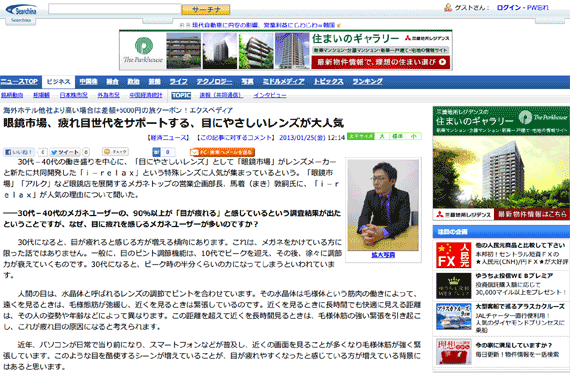Select the ビジネス tab
570x379 pixels.
(59, 82)
